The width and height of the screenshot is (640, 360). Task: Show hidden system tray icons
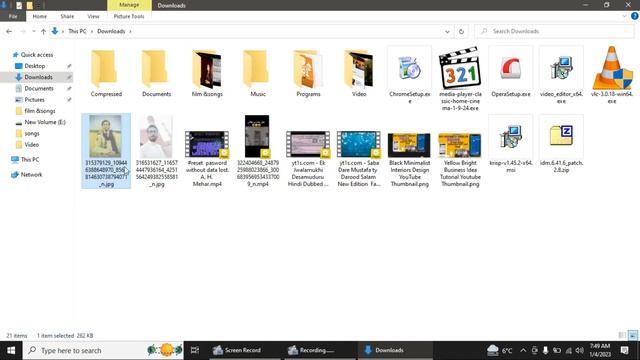click(x=523, y=350)
